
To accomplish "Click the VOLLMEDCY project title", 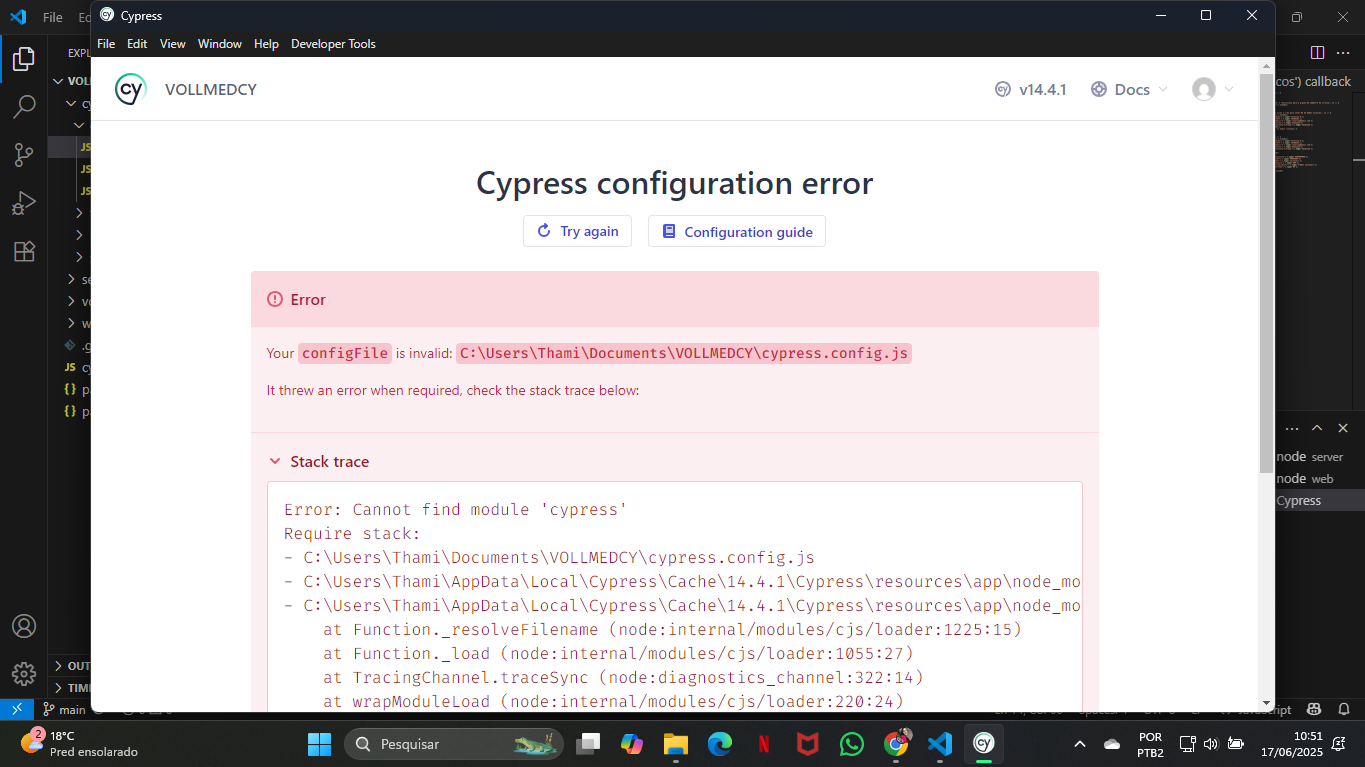I will [x=211, y=89].
